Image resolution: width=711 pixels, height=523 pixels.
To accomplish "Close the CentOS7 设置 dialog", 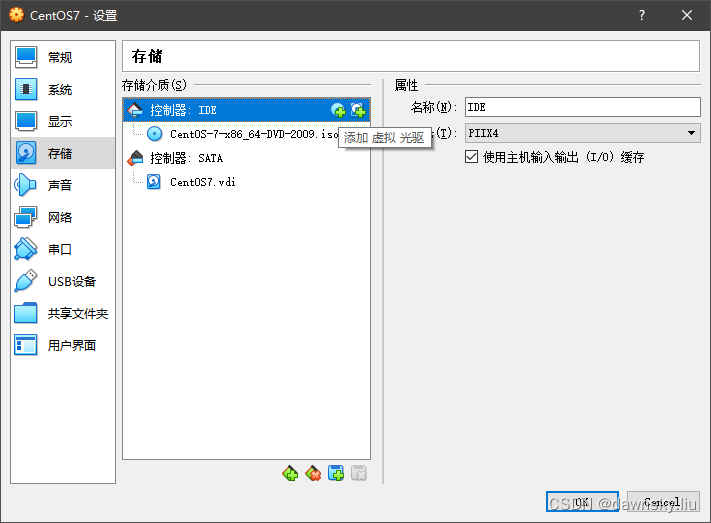I will click(x=687, y=15).
